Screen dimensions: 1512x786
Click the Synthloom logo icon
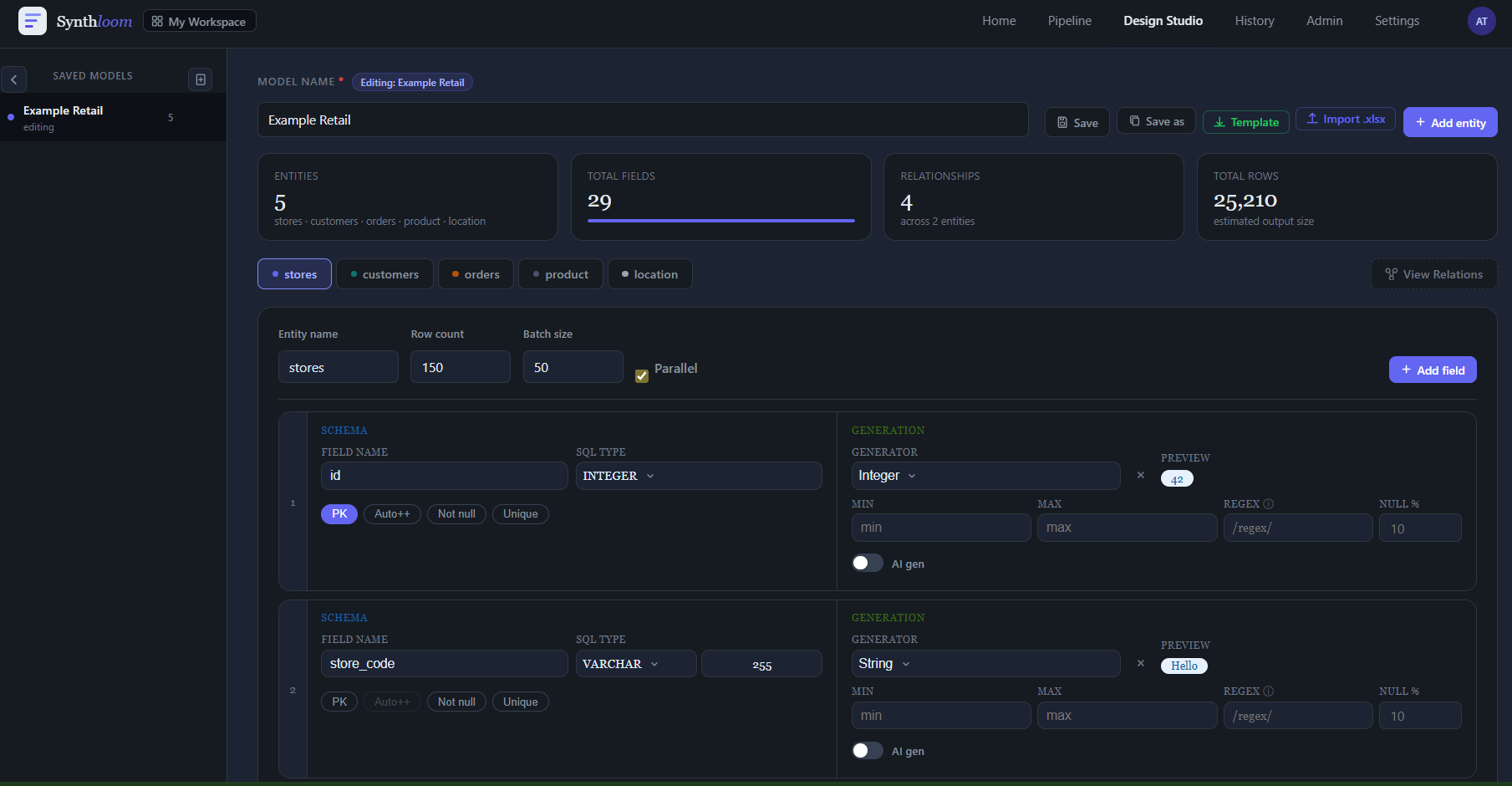[33, 21]
